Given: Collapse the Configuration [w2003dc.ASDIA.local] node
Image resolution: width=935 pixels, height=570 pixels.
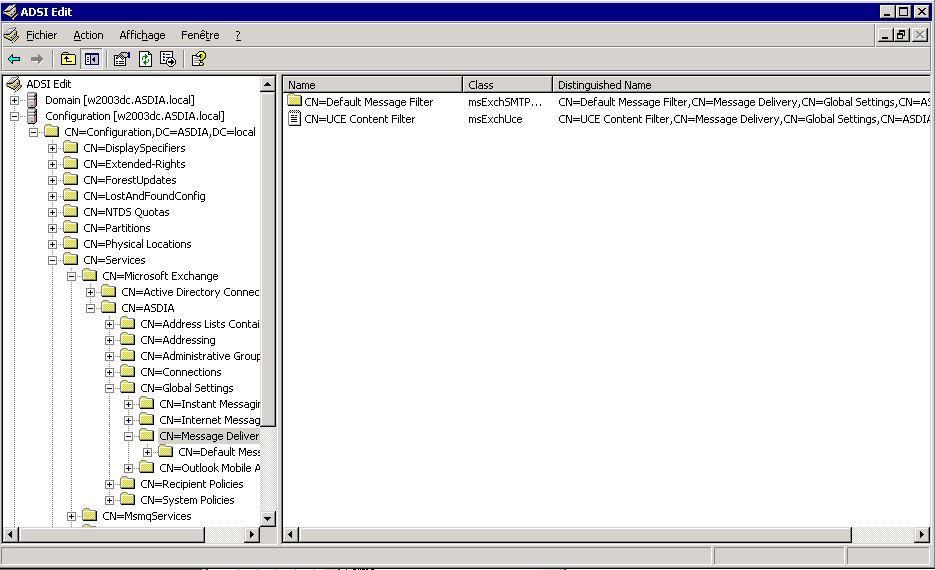Looking at the screenshot, I should pyautogui.click(x=14, y=117).
